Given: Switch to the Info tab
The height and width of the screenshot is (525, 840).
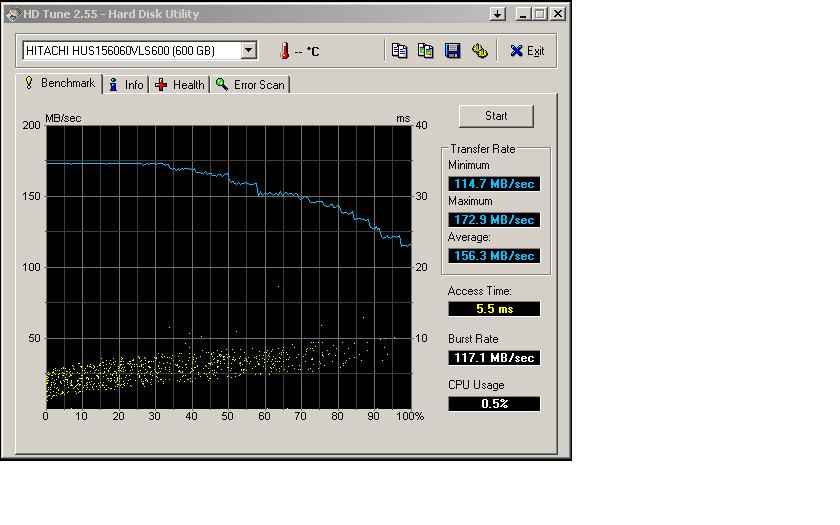Looking at the screenshot, I should (x=127, y=85).
